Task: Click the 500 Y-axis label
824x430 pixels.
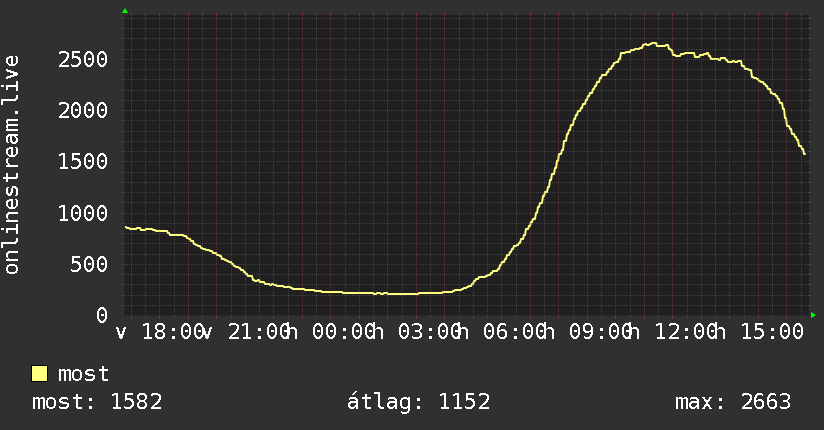Action: coord(89,264)
